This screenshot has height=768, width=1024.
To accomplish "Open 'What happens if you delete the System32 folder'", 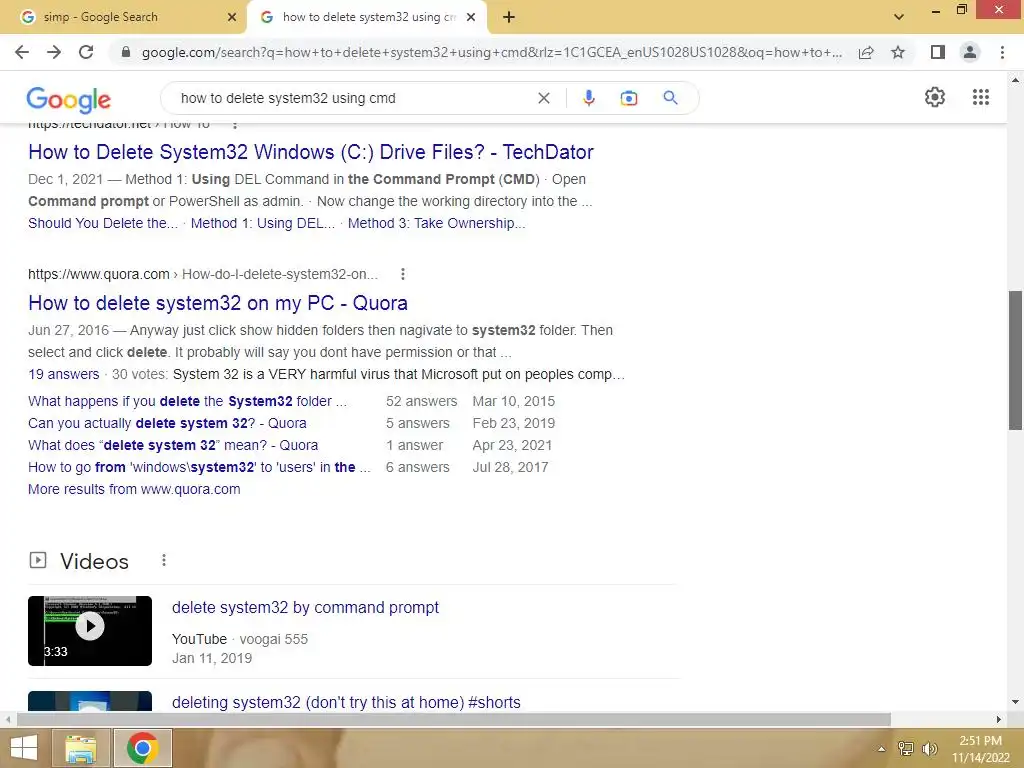I will point(187,401).
